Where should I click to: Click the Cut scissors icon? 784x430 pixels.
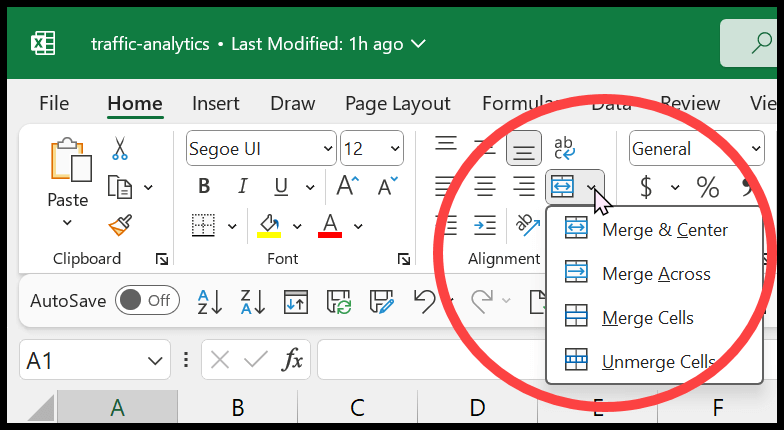coord(120,149)
